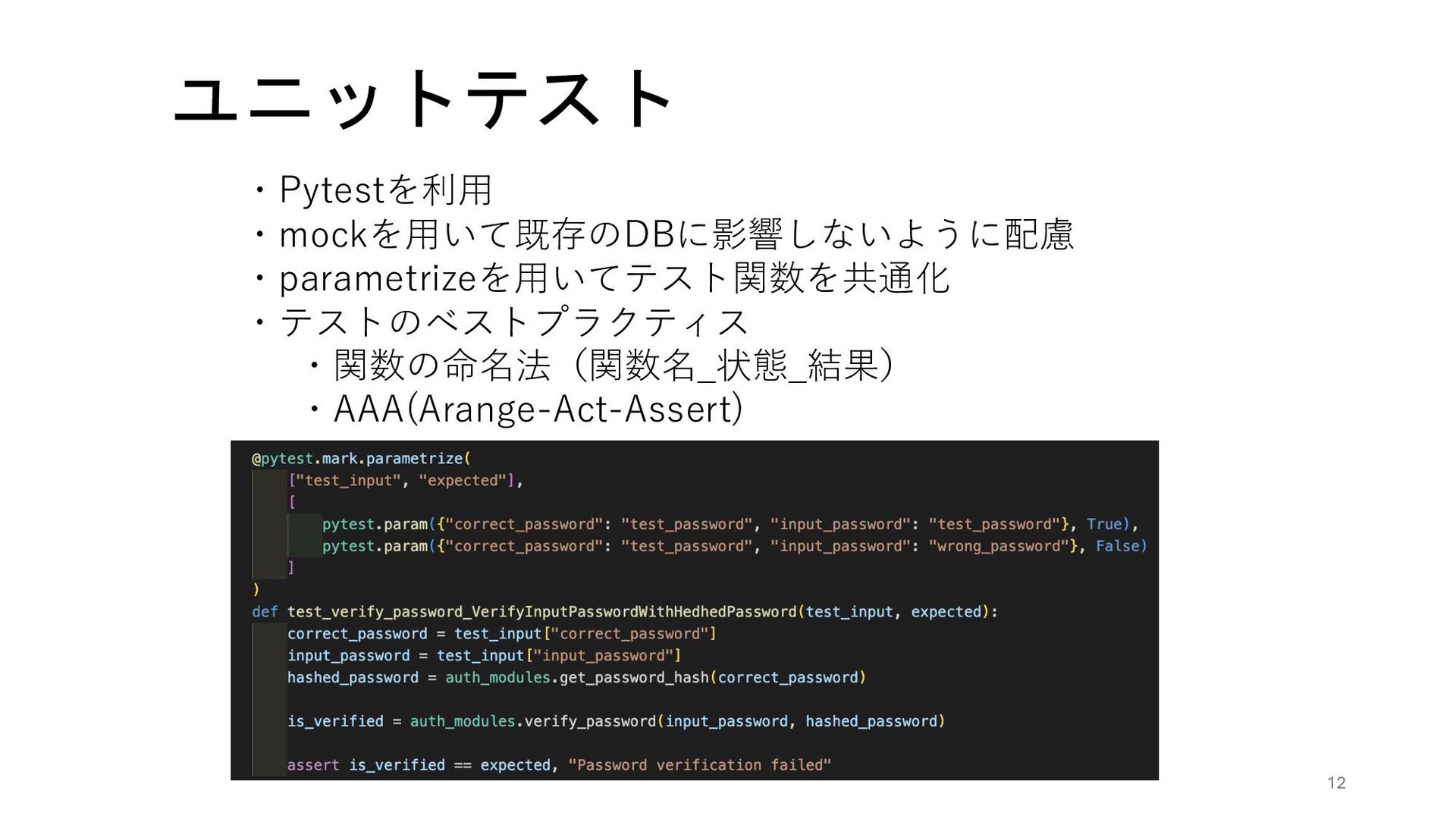
Task: Click the "test_input" string in code
Action: tap(348, 481)
